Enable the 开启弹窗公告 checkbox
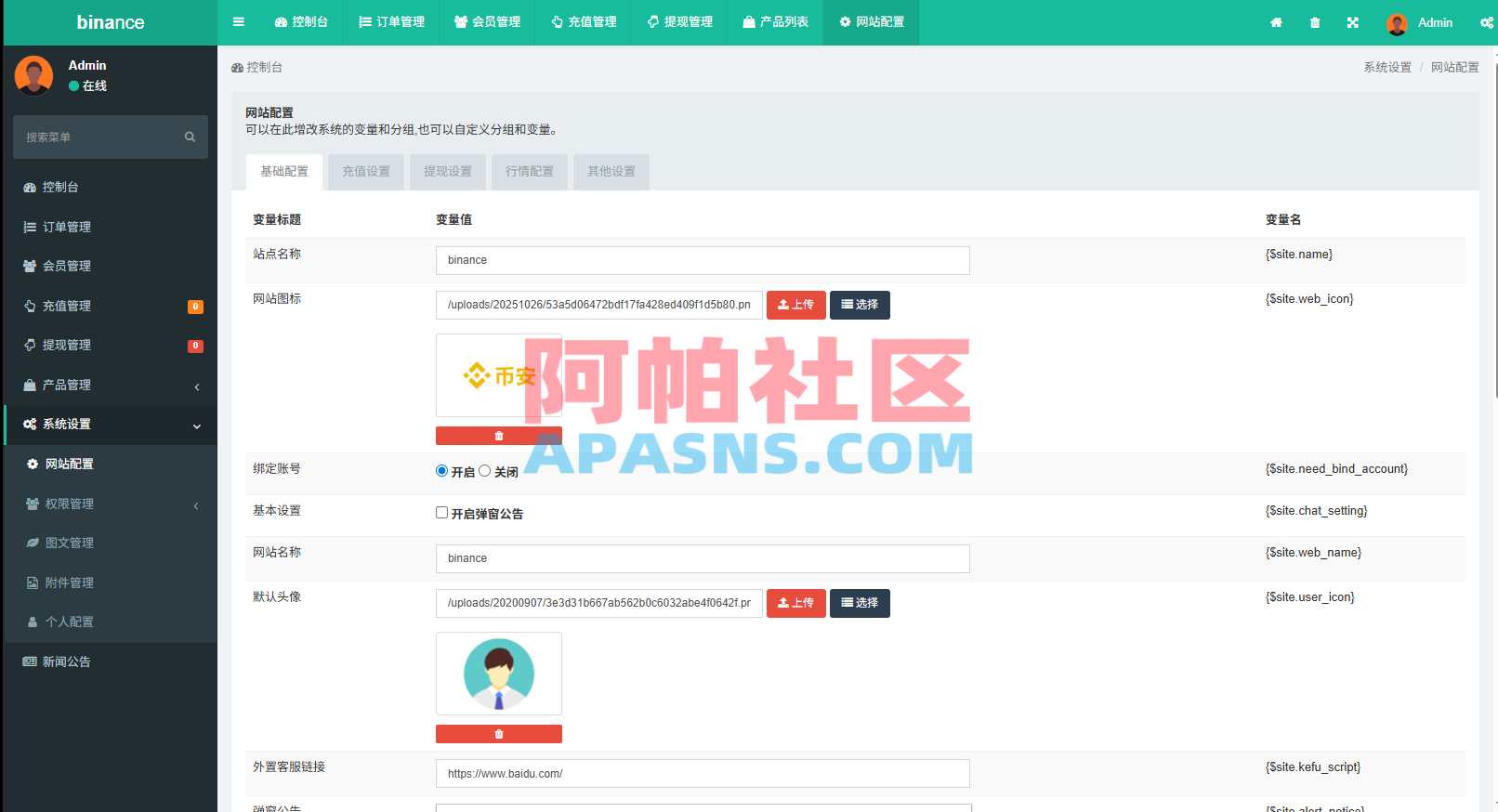The image size is (1498, 812). coord(442,513)
